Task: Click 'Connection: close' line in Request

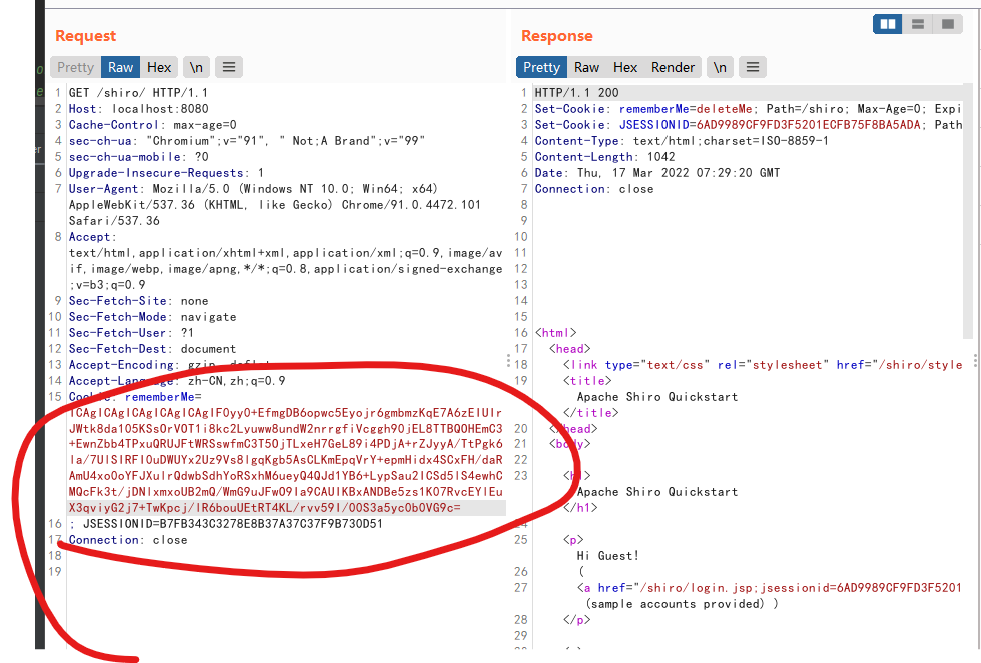Action: pos(128,540)
